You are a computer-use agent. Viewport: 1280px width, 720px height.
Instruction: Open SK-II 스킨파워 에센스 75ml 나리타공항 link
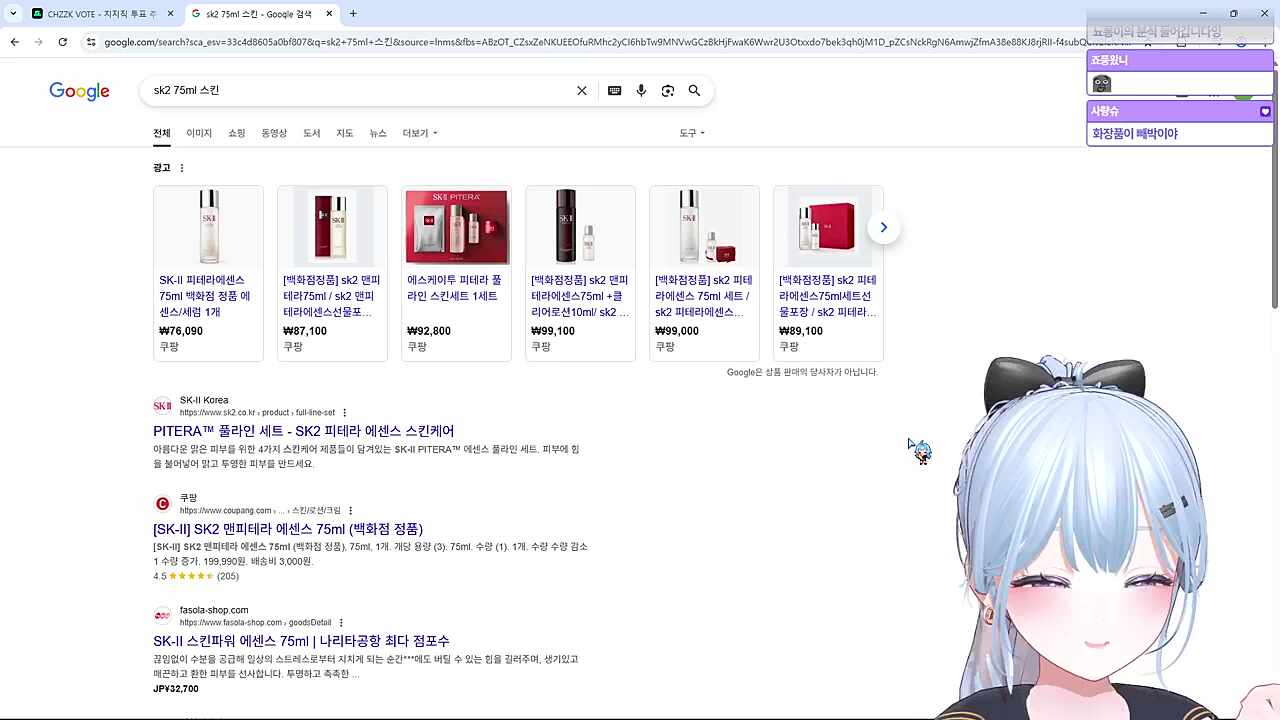click(x=301, y=641)
